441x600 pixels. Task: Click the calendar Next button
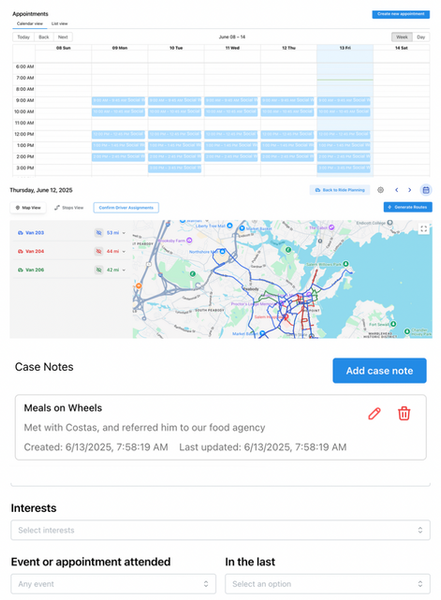(63, 37)
